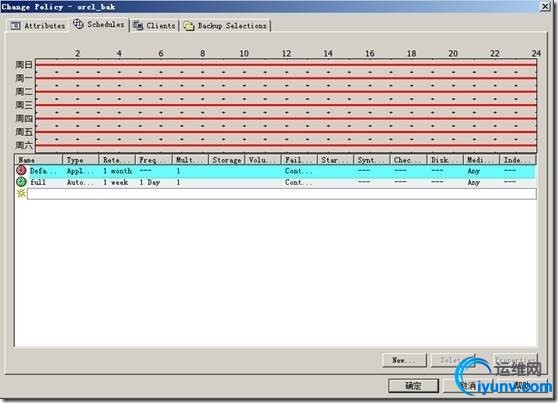558x403 pixels.
Task: Click the Auto... type cell
Action: coord(80,182)
